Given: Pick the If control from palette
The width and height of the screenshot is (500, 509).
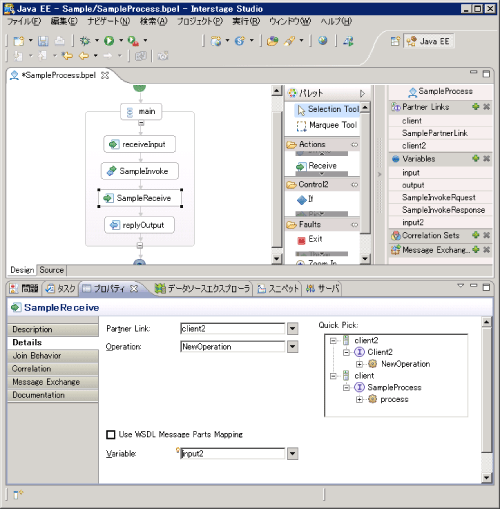Looking at the screenshot, I should point(305,199).
